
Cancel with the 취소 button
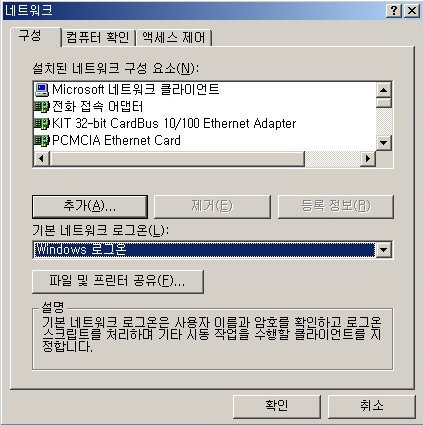click(x=372, y=406)
